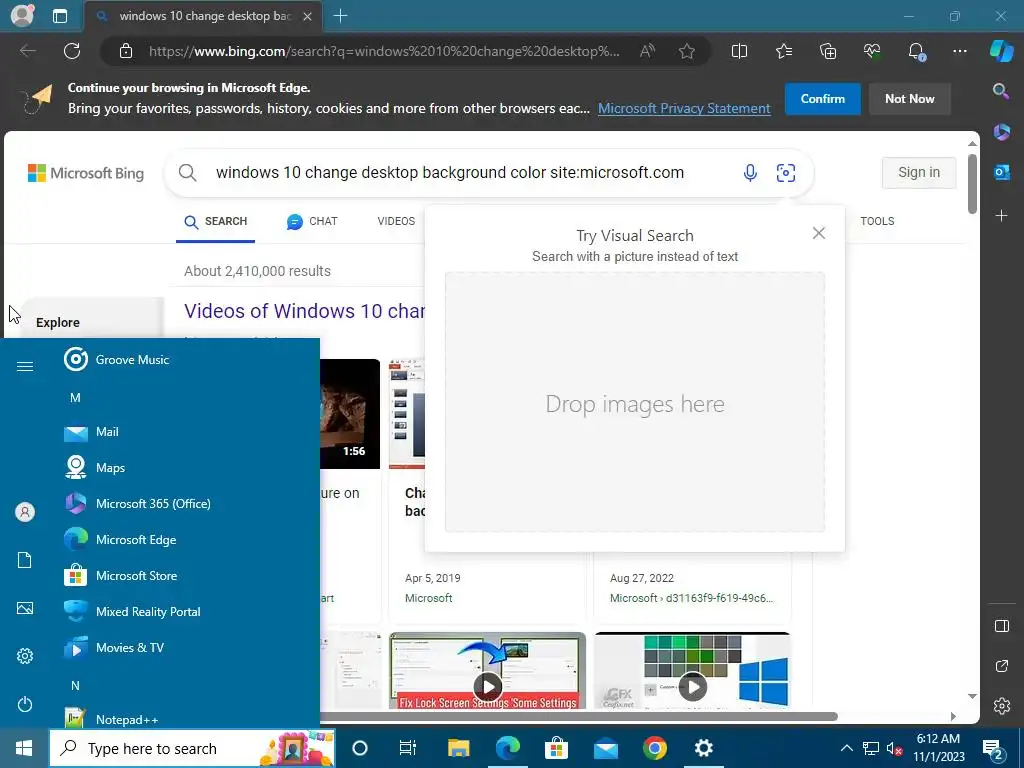Click the Drop images here area

[x=635, y=402]
